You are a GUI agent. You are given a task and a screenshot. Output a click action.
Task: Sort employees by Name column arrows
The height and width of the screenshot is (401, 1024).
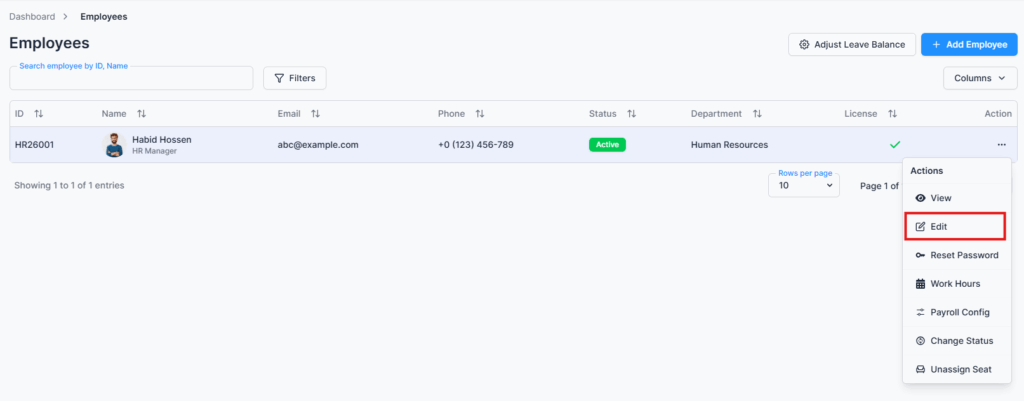click(141, 114)
